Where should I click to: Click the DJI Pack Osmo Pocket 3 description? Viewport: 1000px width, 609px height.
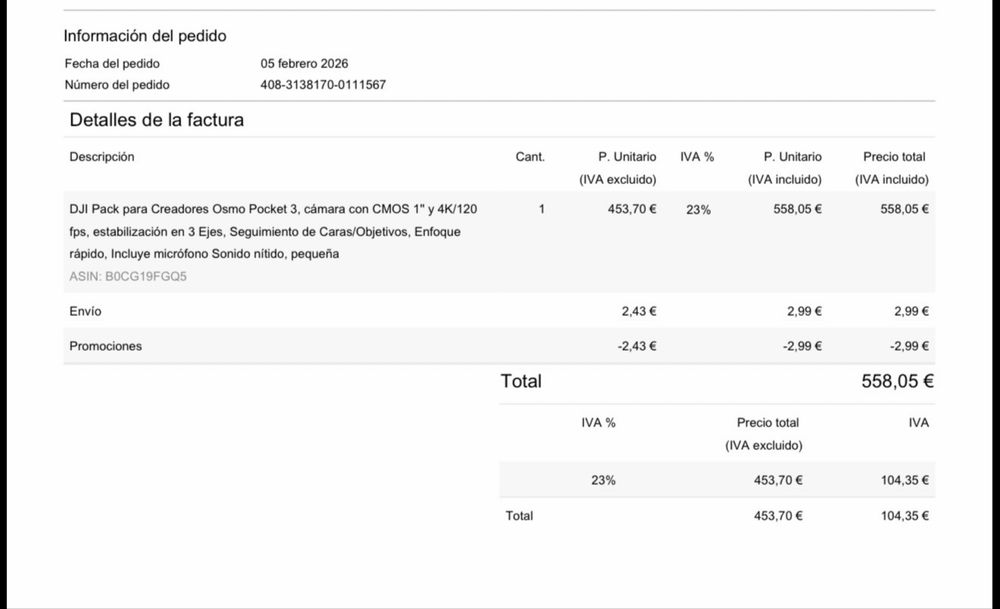point(273,231)
